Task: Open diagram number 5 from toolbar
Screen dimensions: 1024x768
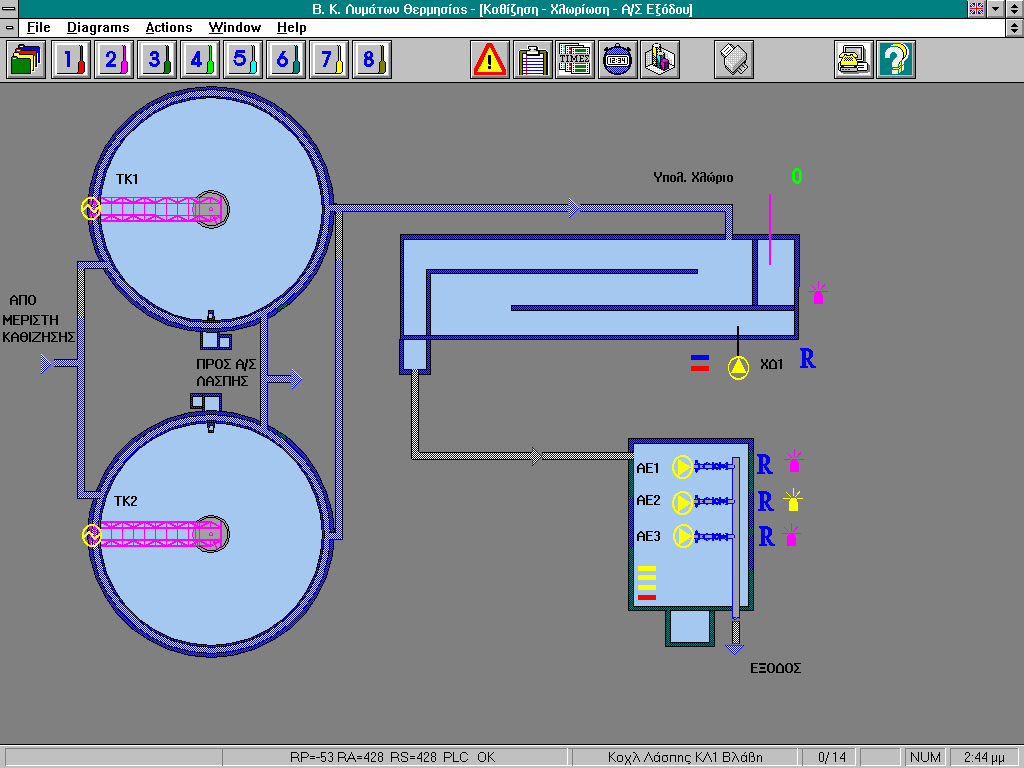Action: [242, 60]
